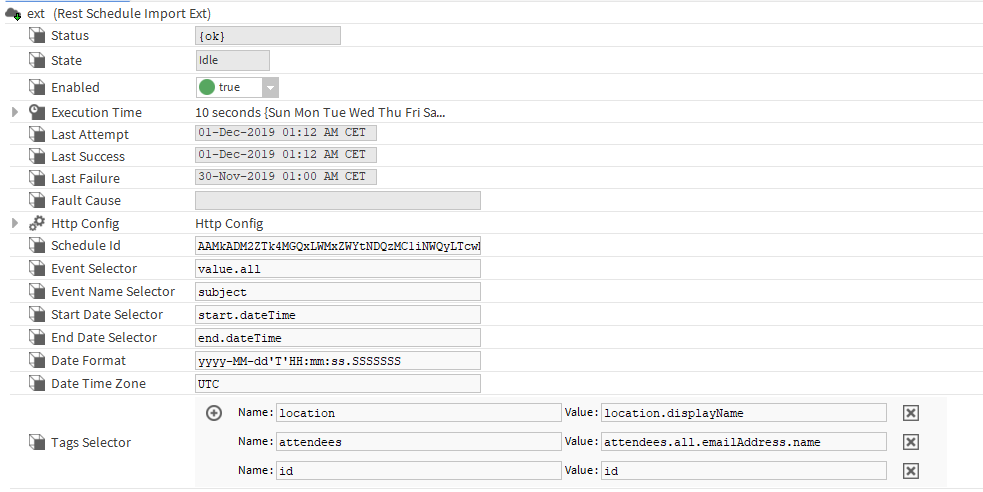Click the Status property icon

[37, 36]
